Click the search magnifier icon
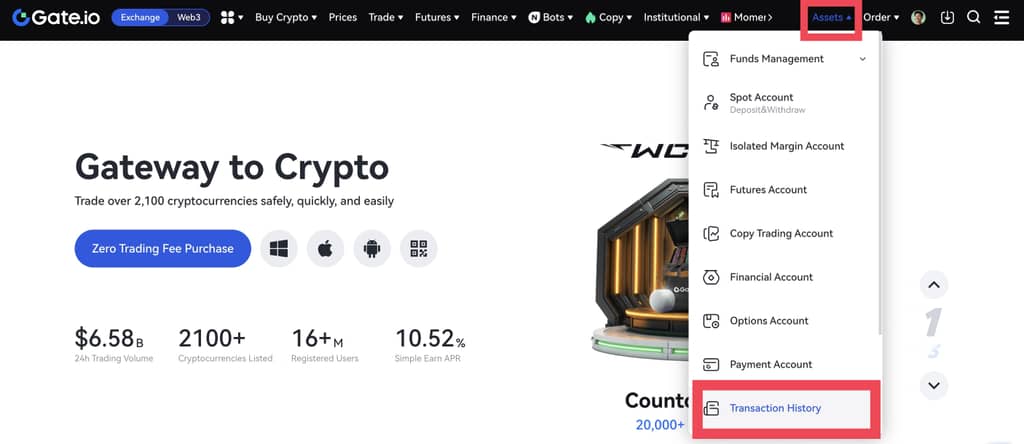Image resolution: width=1024 pixels, height=444 pixels. coord(973,17)
